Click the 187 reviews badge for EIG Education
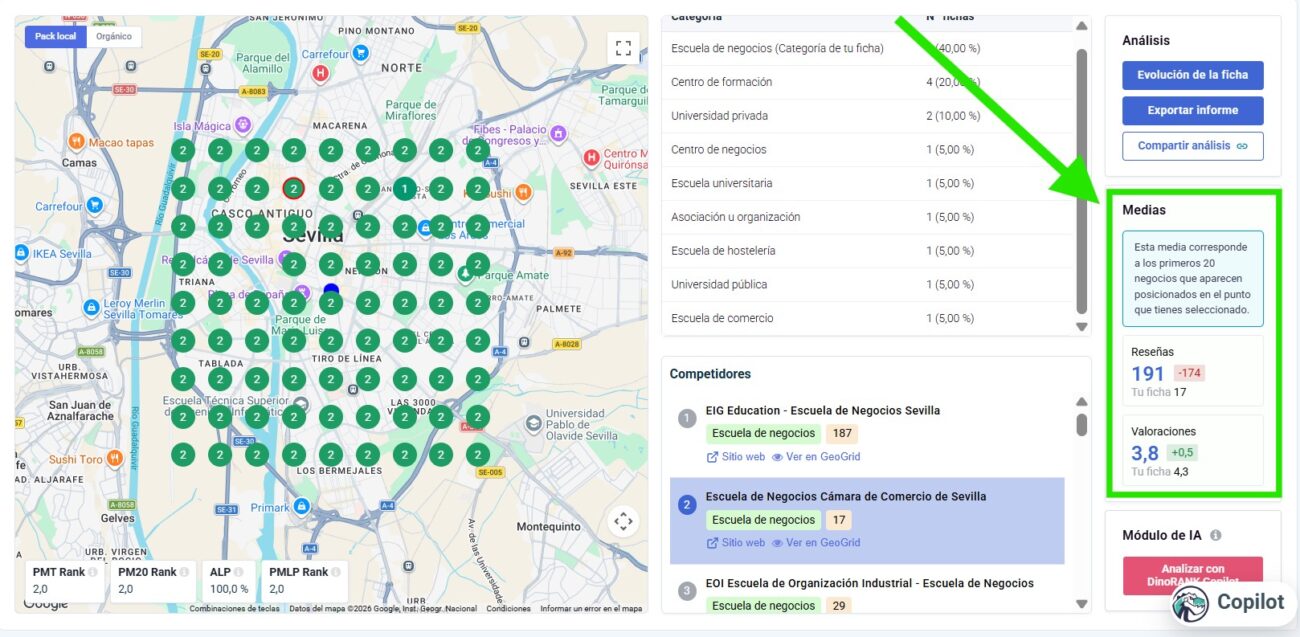This screenshot has width=1300, height=637. 842,434
